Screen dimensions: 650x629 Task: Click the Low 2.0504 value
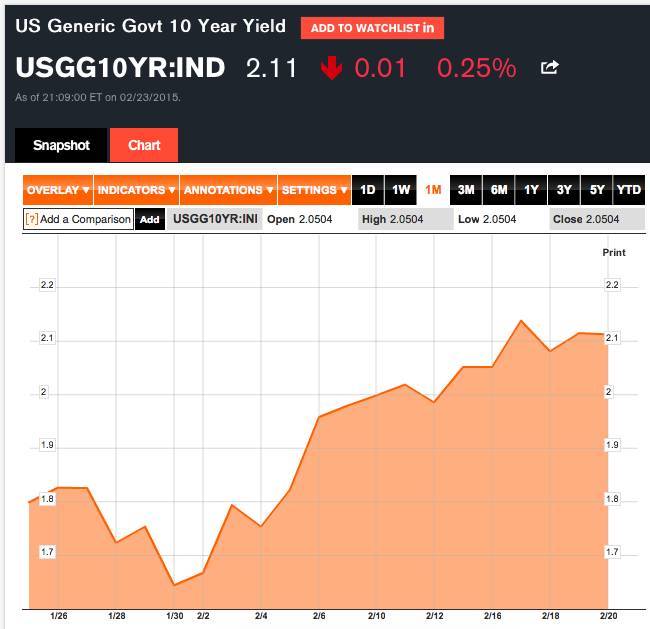487,219
